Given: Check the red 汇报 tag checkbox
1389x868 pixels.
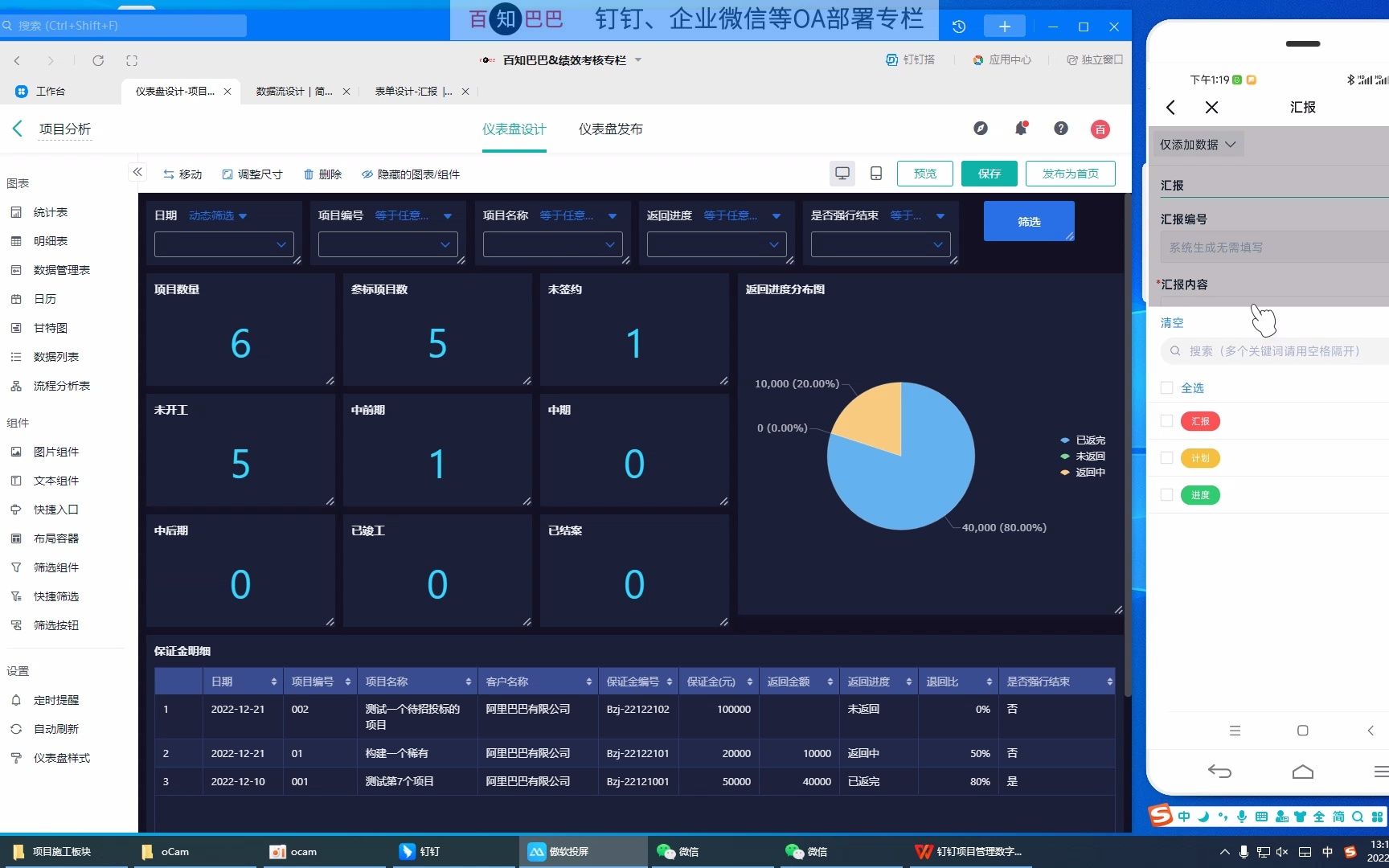Looking at the screenshot, I should click(1166, 421).
